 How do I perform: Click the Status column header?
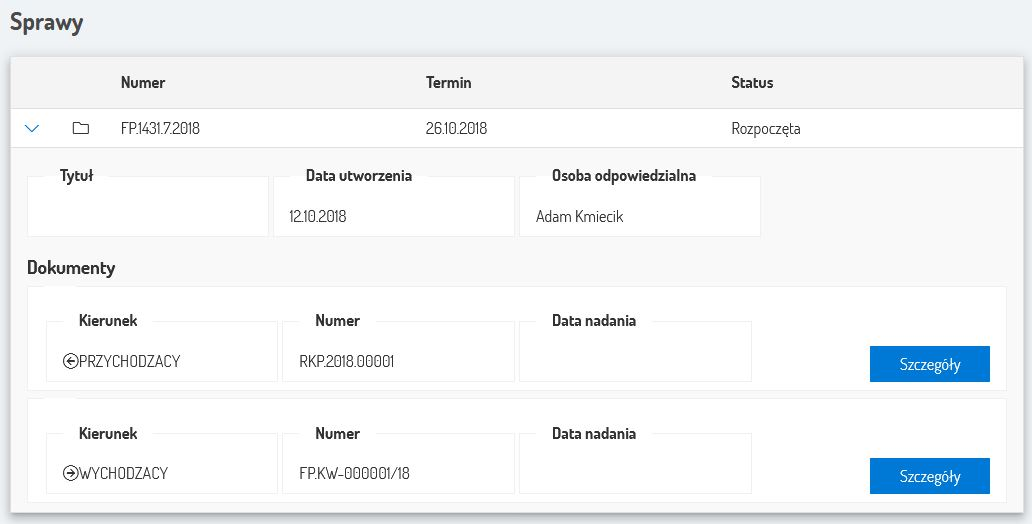pos(752,83)
